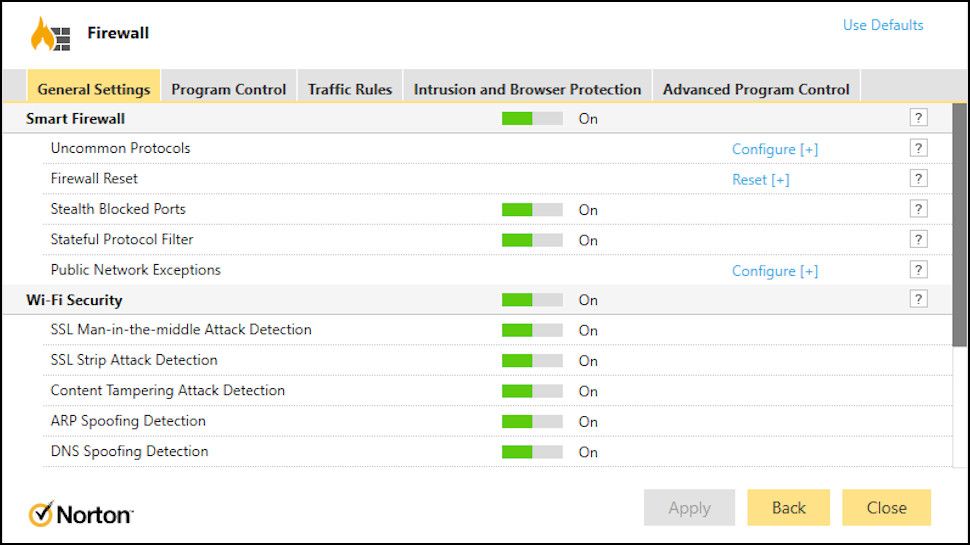
Task: Switch to the Program Control tab
Action: click(x=228, y=86)
